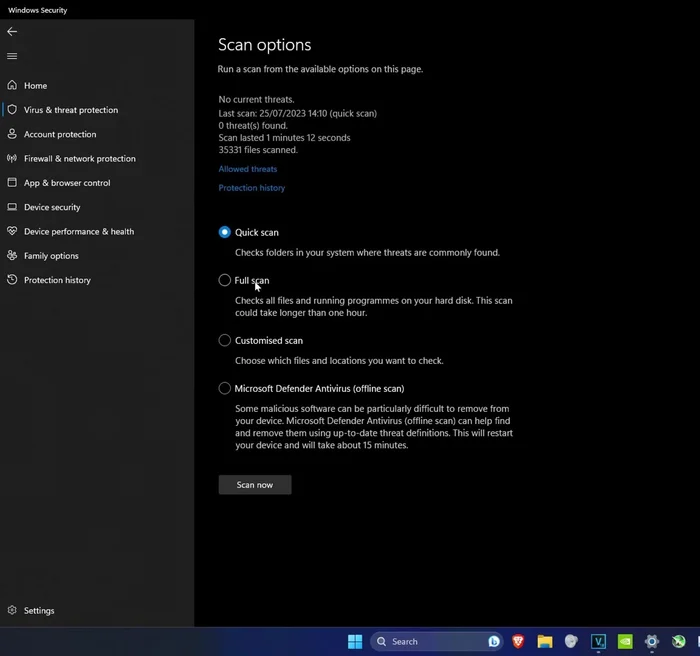Viewport: 700px width, 656px height.
Task: Open Settings gear in the taskbar
Action: pos(652,642)
